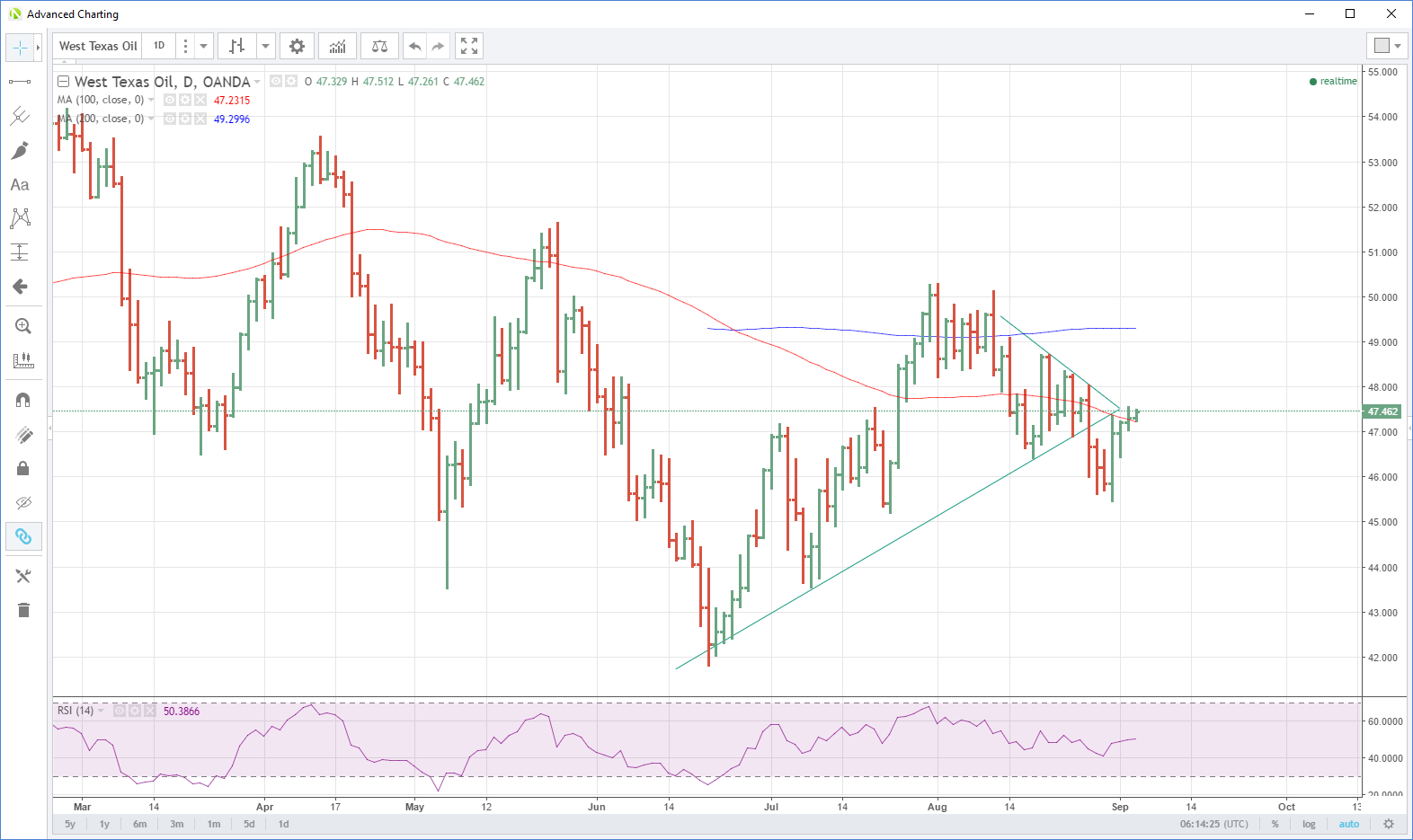
Task: Remove the MA 200 indicator
Action: tap(200, 119)
